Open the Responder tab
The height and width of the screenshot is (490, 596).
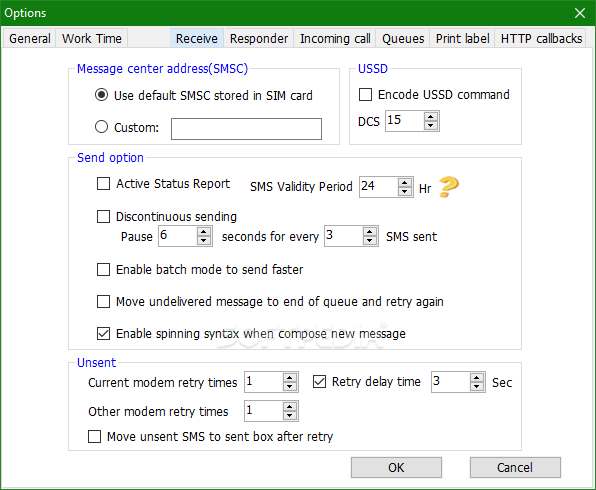(x=259, y=38)
